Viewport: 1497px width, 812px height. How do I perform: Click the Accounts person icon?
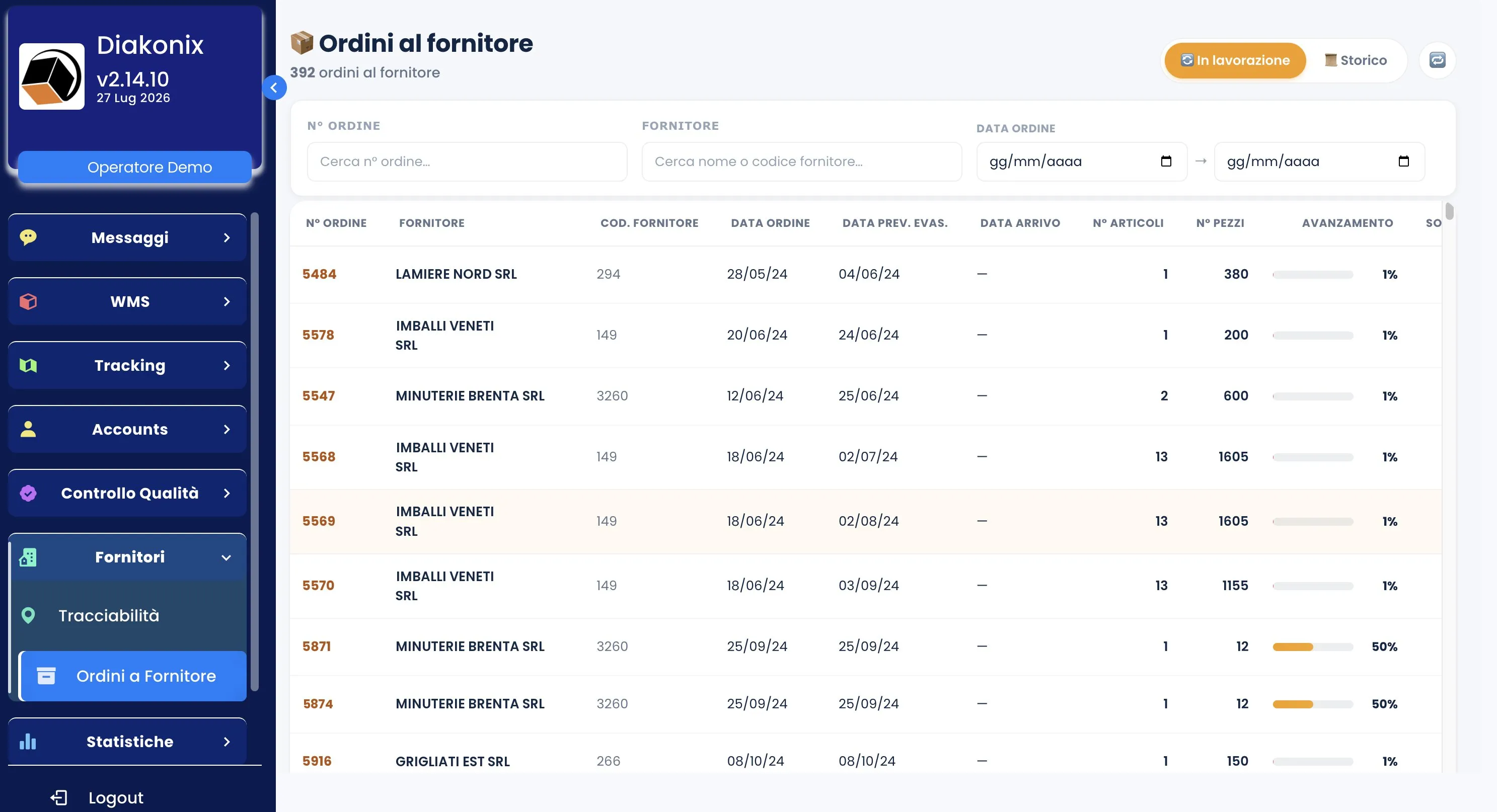28,429
